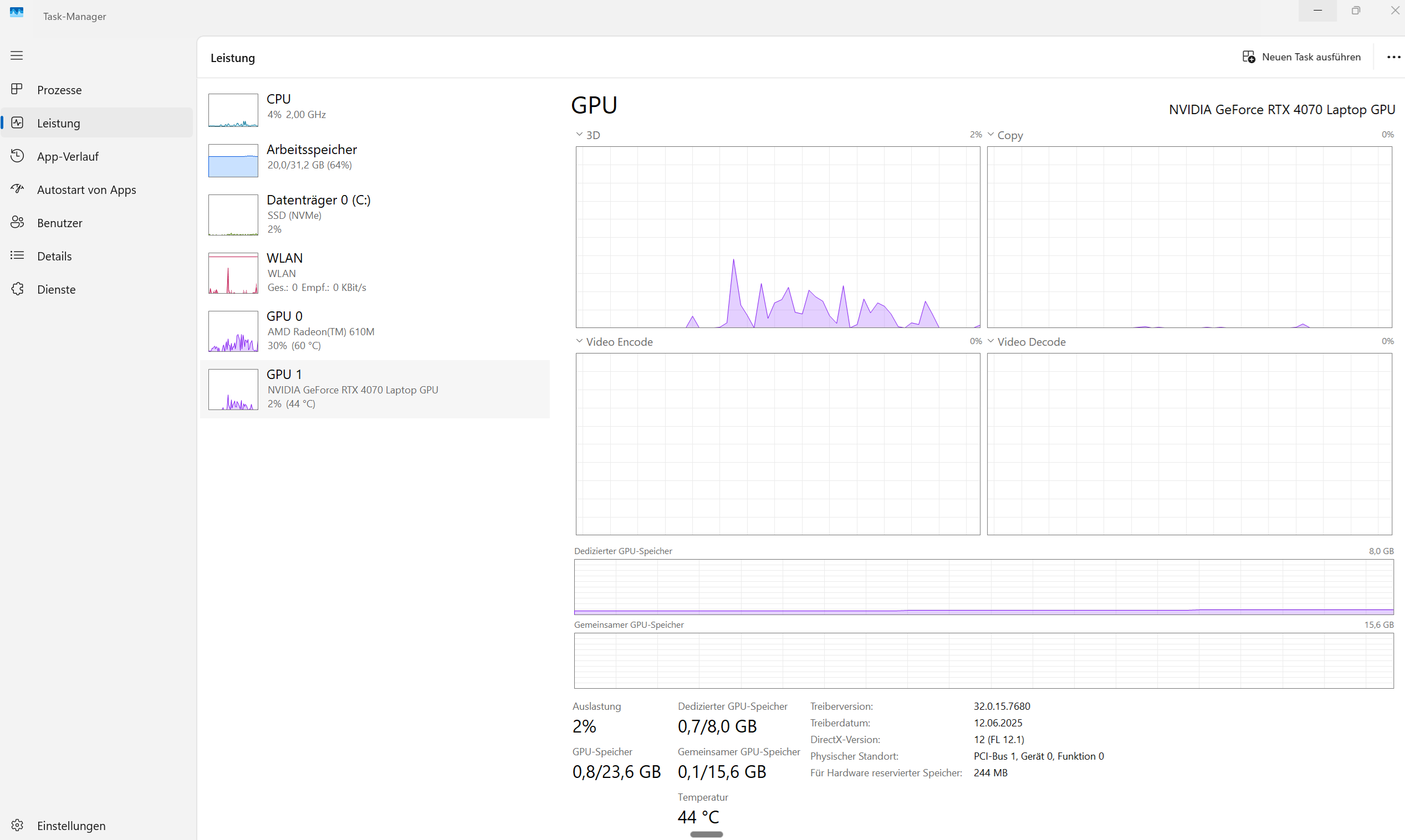Click the horizontal scrollbar under Temperatur

706,834
